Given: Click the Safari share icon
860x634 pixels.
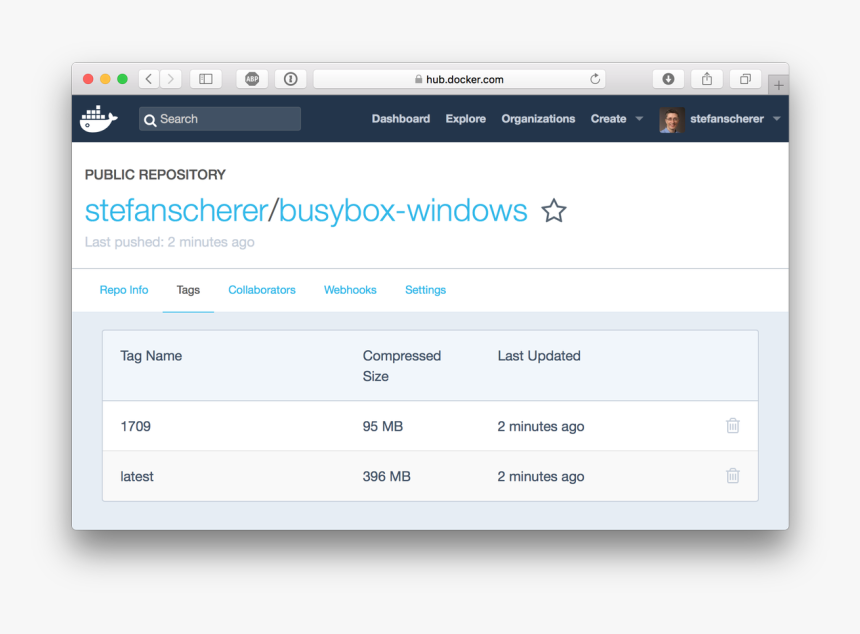Looking at the screenshot, I should pos(706,78).
